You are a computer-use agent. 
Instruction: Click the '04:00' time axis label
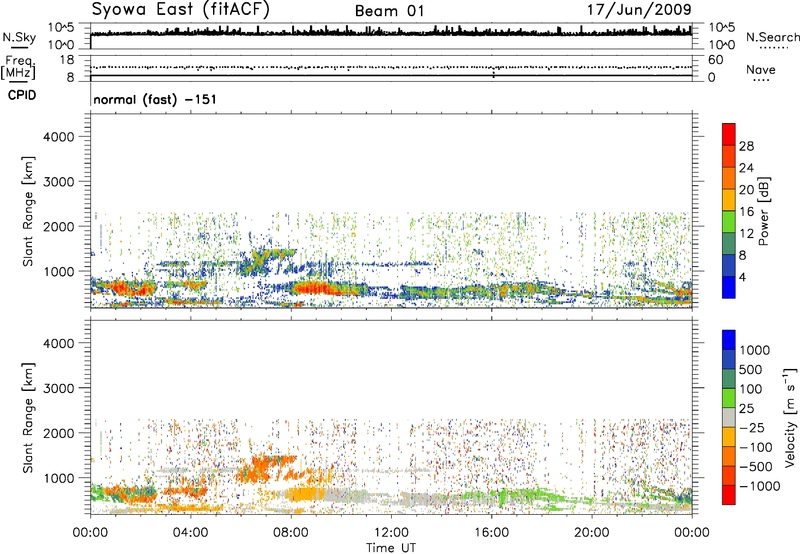(x=190, y=533)
